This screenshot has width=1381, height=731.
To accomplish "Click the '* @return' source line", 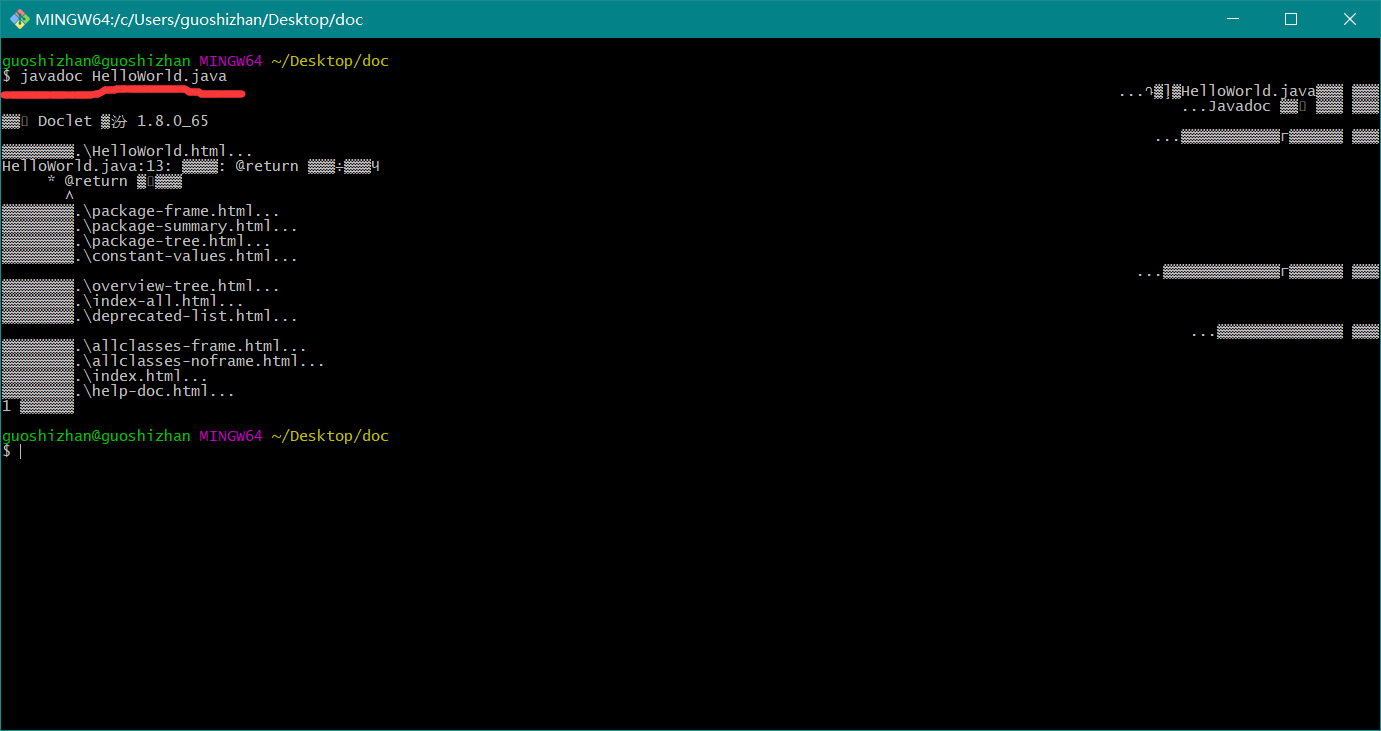I will pos(90,181).
